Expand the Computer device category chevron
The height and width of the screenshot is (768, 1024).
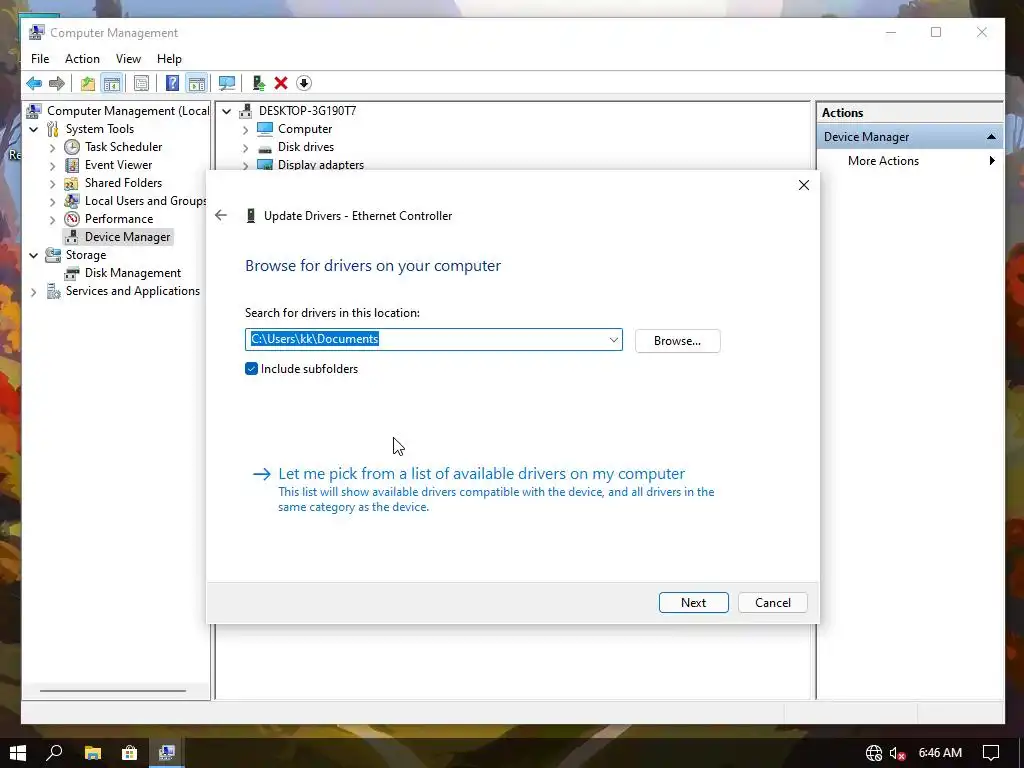tap(246, 130)
